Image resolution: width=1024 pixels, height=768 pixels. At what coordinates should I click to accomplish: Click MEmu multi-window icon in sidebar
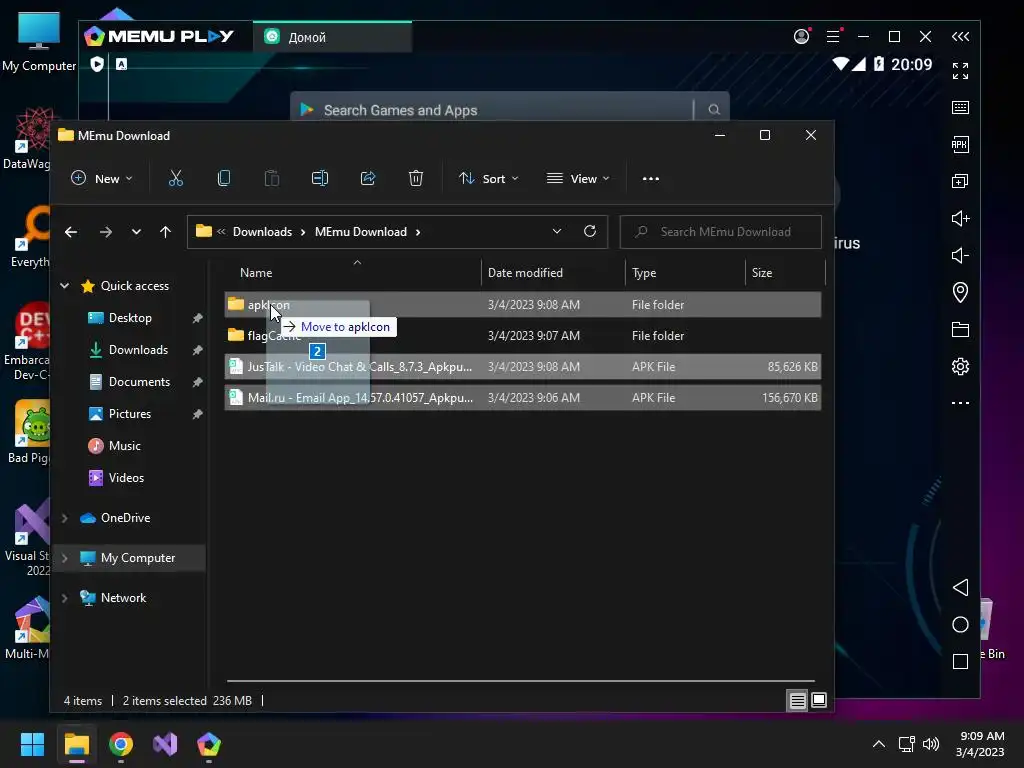[x=960, y=181]
